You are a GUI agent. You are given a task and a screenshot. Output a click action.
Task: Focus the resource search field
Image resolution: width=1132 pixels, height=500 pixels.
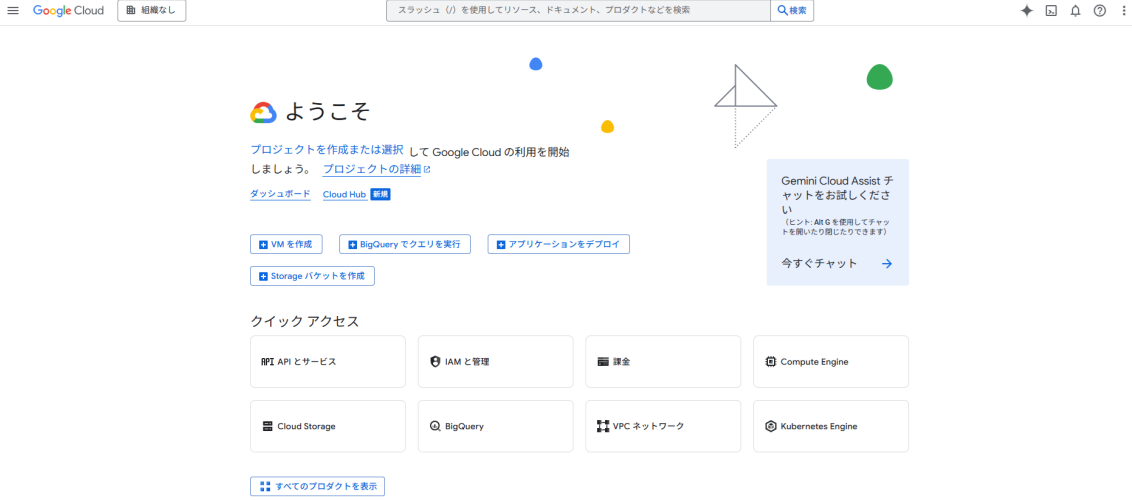(x=578, y=11)
